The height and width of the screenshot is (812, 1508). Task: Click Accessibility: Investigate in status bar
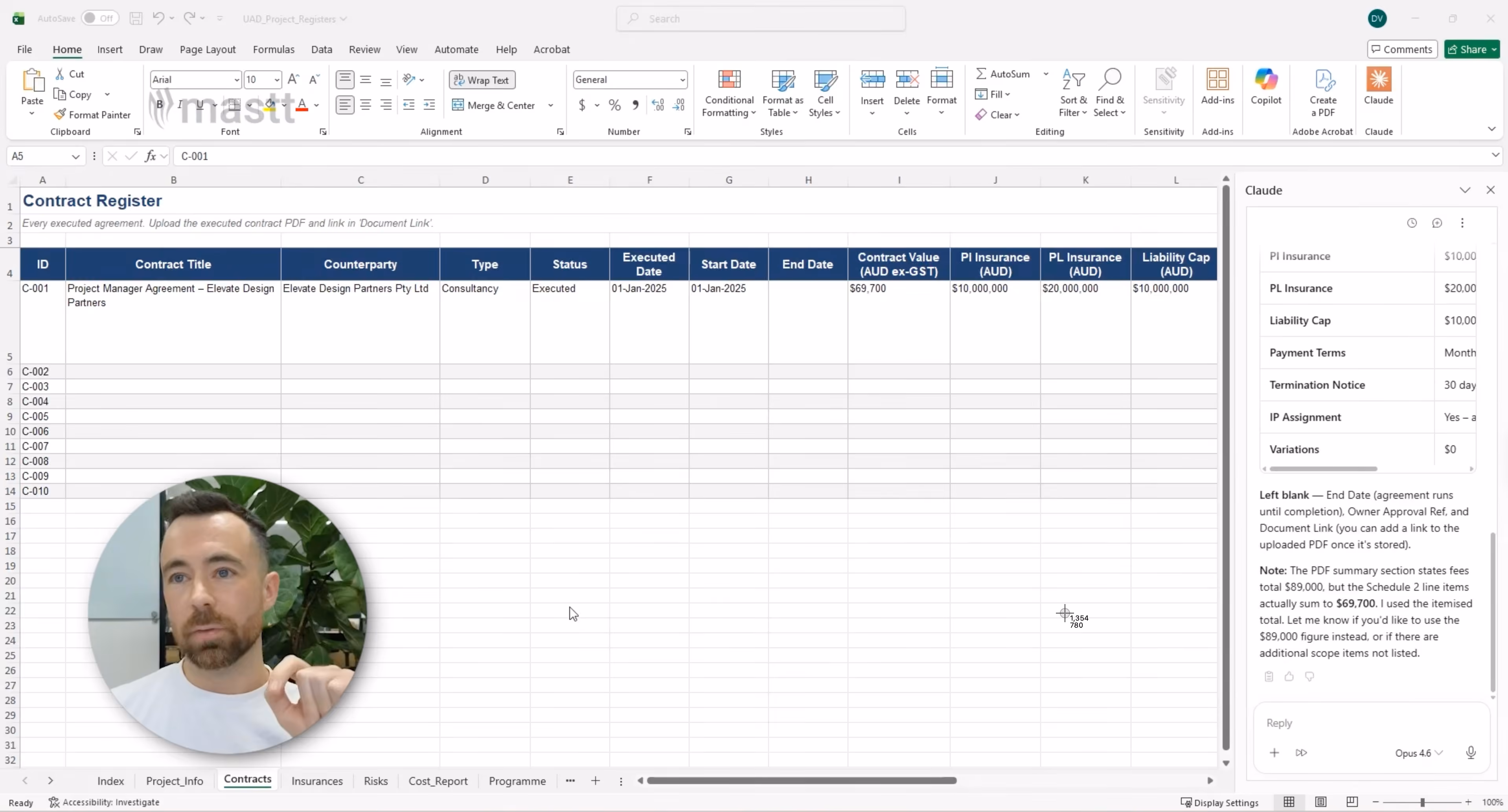pos(104,802)
